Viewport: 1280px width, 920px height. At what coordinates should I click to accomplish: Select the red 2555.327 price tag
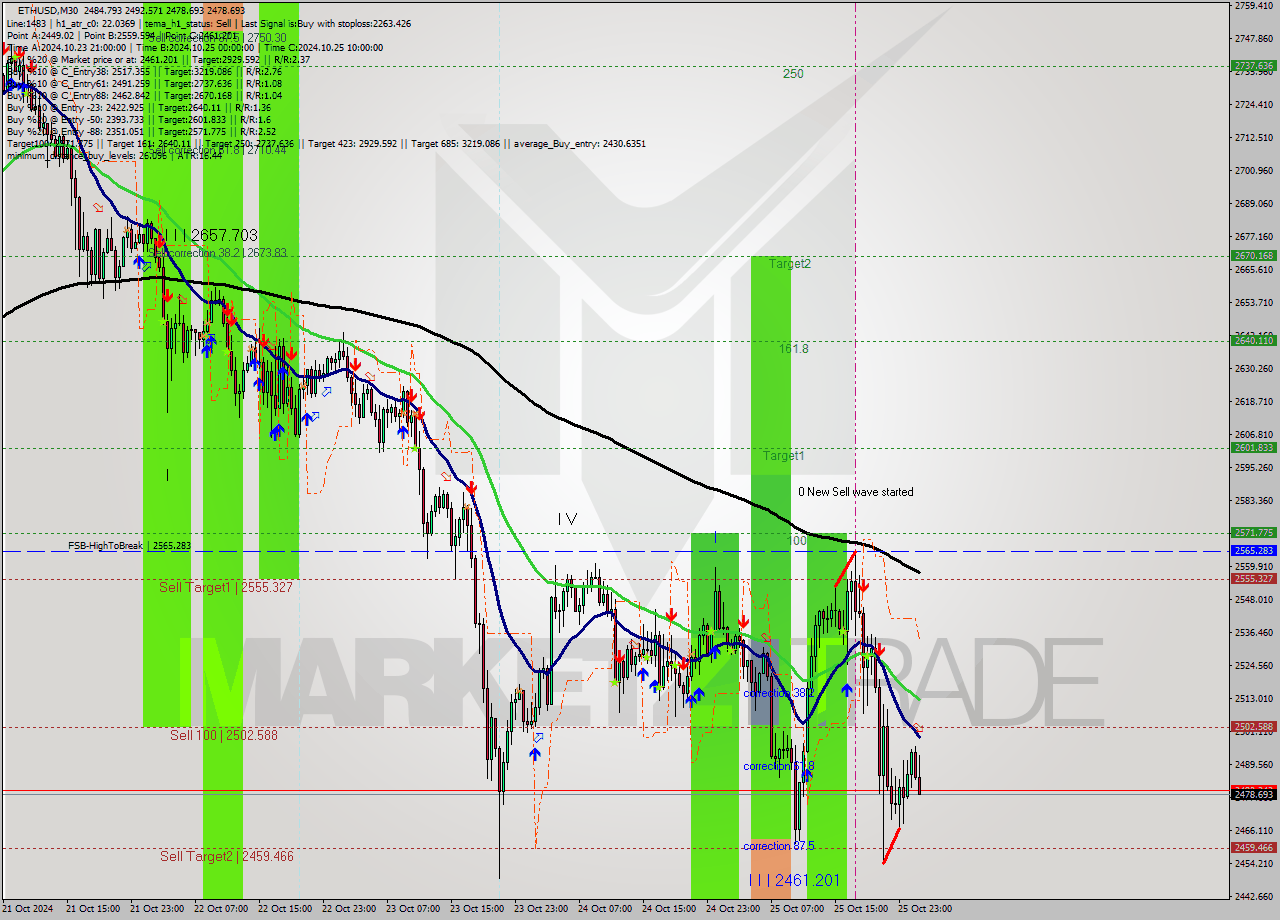tap(1254, 579)
